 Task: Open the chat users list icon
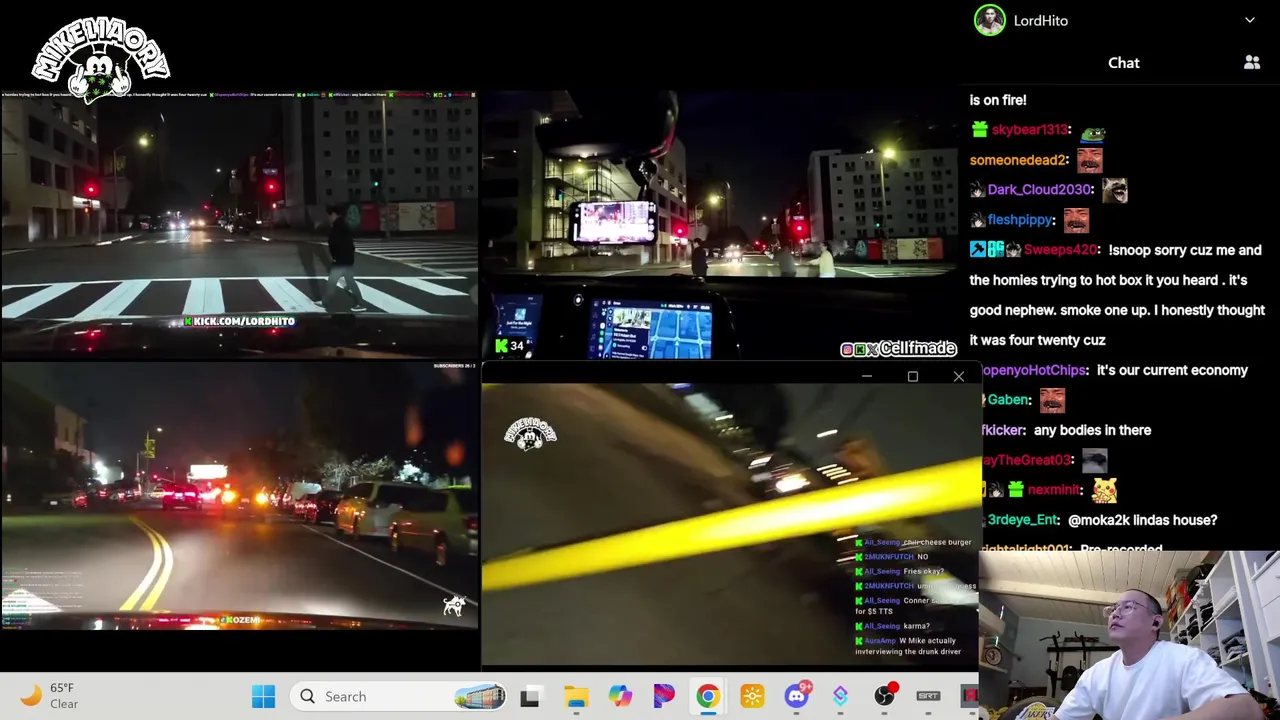(1251, 63)
